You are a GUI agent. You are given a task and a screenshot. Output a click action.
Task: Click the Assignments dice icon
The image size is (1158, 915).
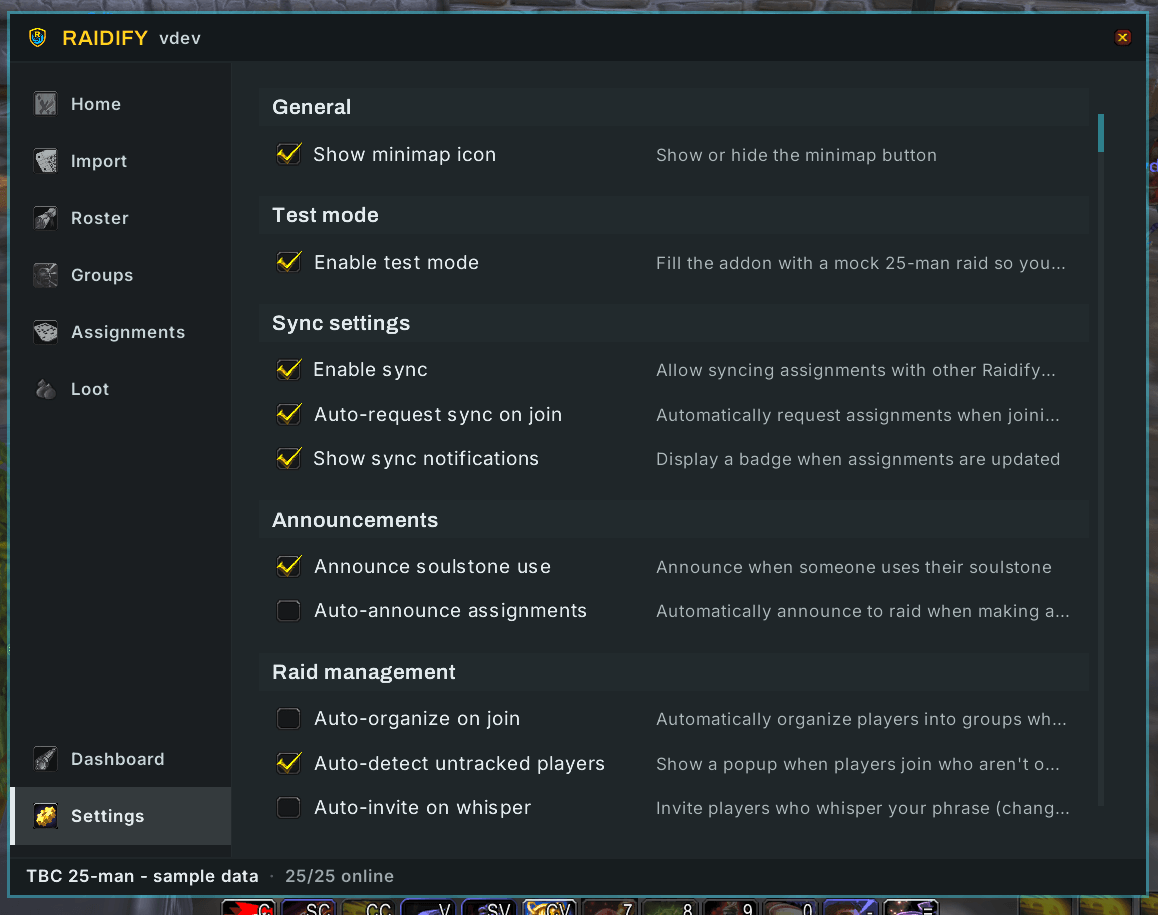click(x=45, y=332)
